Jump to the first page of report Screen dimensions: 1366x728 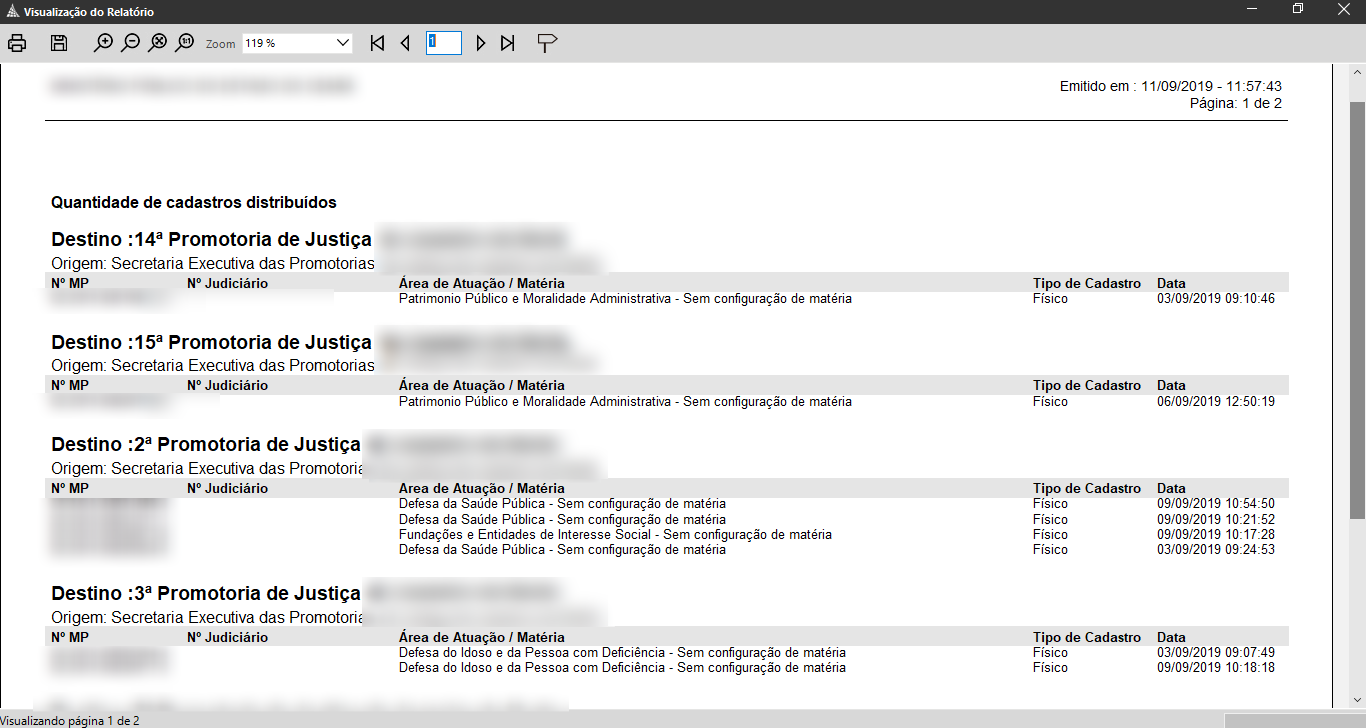click(x=377, y=43)
